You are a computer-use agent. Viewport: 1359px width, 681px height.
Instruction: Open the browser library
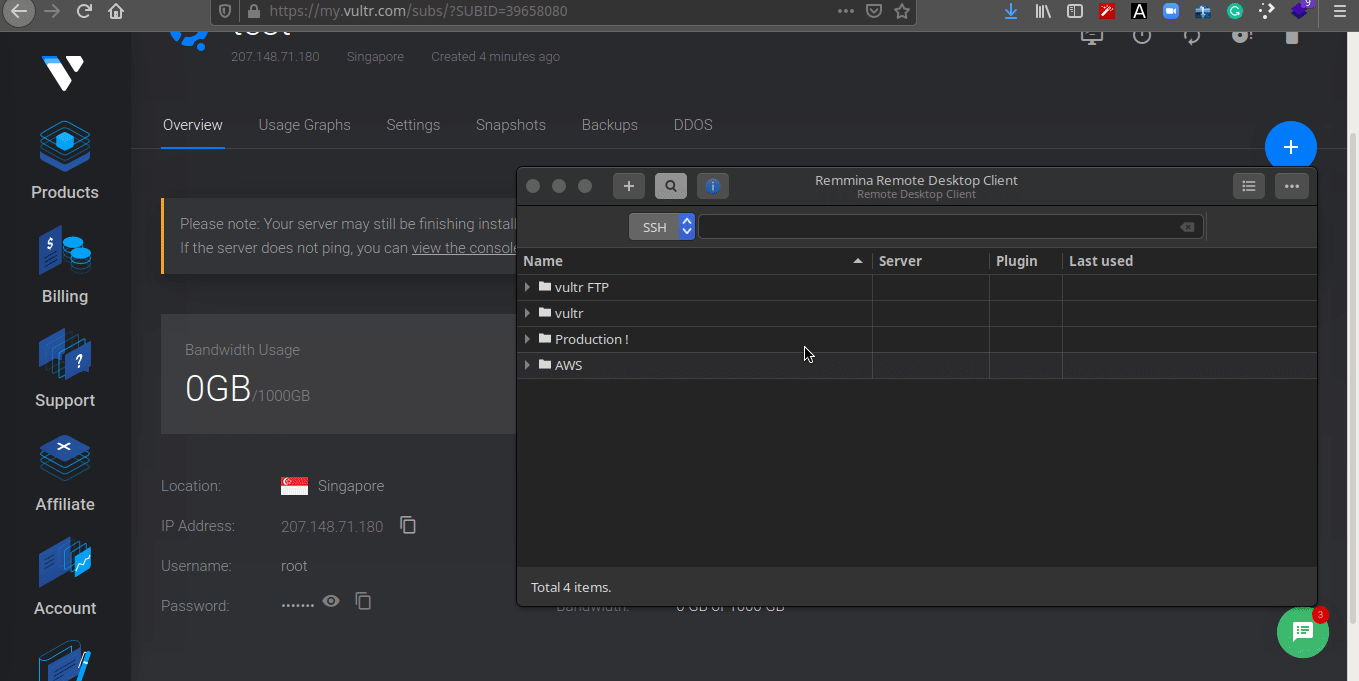1044,12
